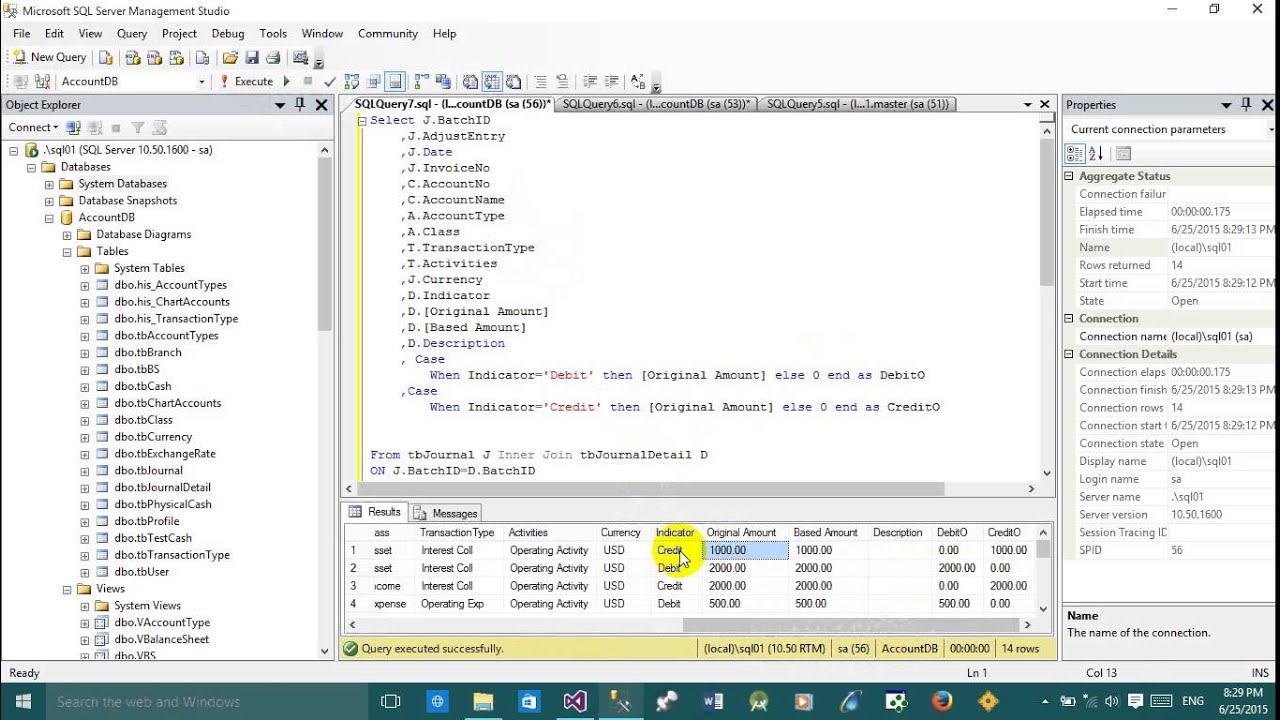Click Object Explorer connect server icon

coord(73,128)
